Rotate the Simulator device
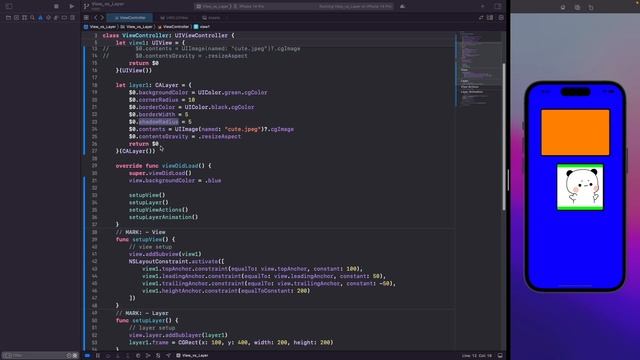Image resolution: width=640 pixels, height=360 pixels. tap(591, 7)
